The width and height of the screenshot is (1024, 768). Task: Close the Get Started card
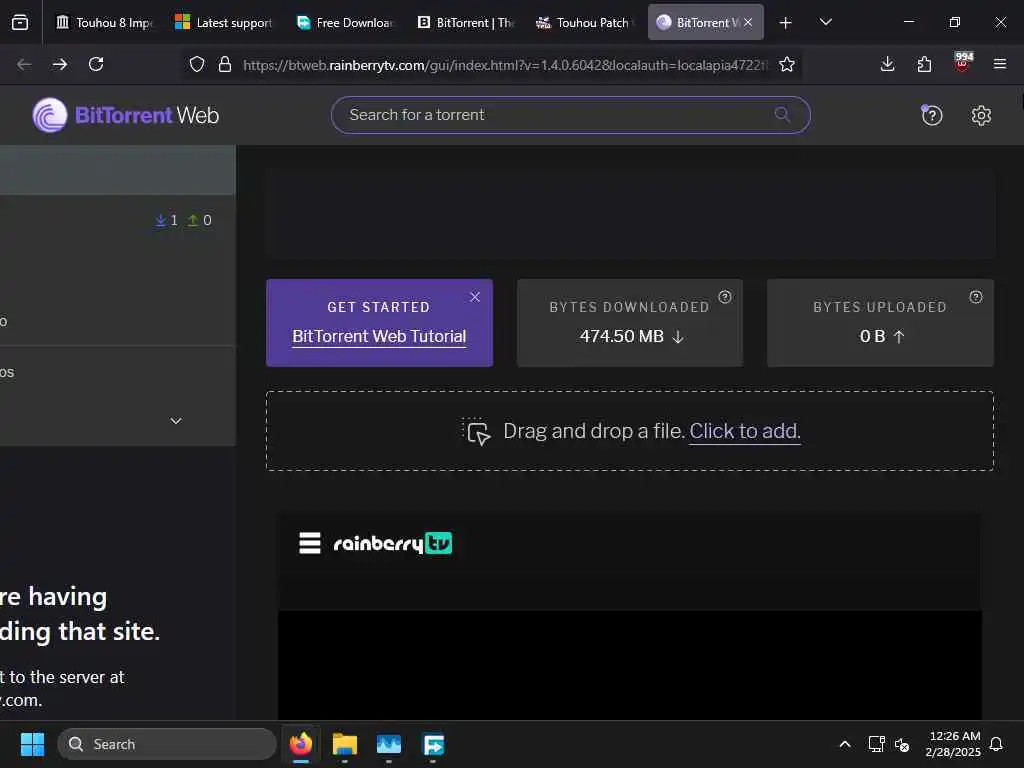[x=475, y=296]
